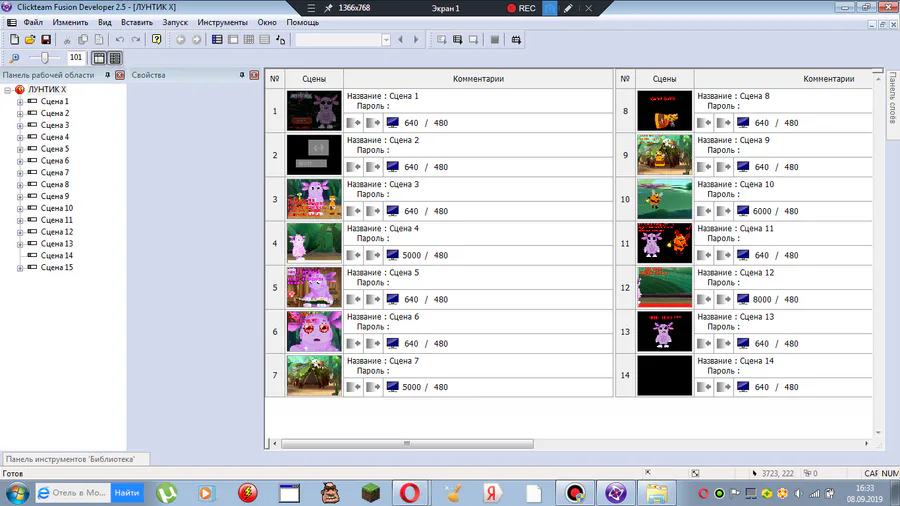The height and width of the screenshot is (506, 900).
Task: Go to next frame arrow
Action: tap(416, 40)
